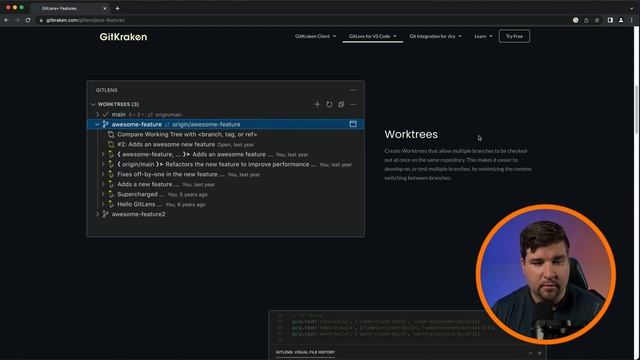Screen dimensions: 640x360
Task: Click the page vertical scrollbar
Action: coord(636,109)
